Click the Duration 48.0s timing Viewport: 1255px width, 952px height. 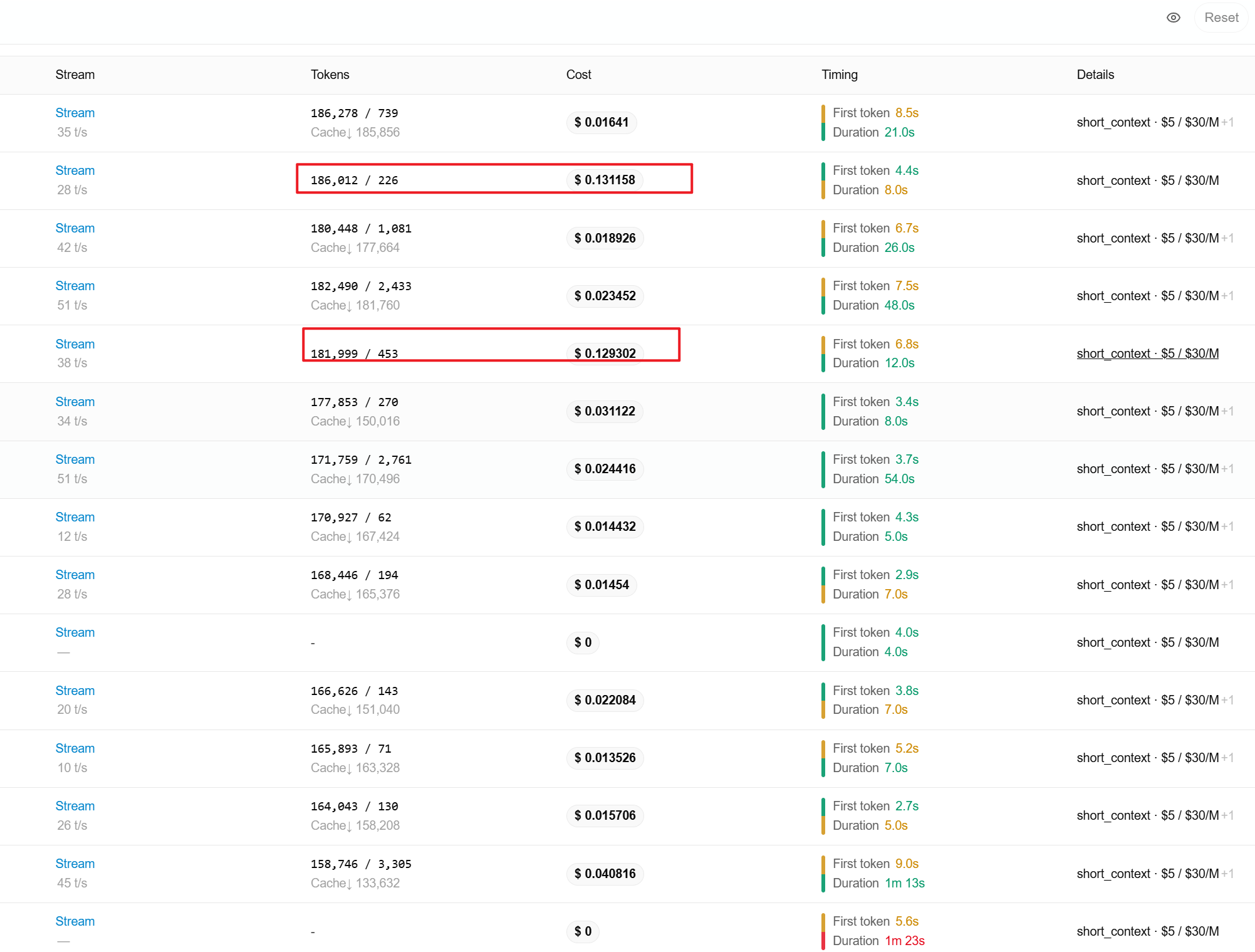pos(873,305)
